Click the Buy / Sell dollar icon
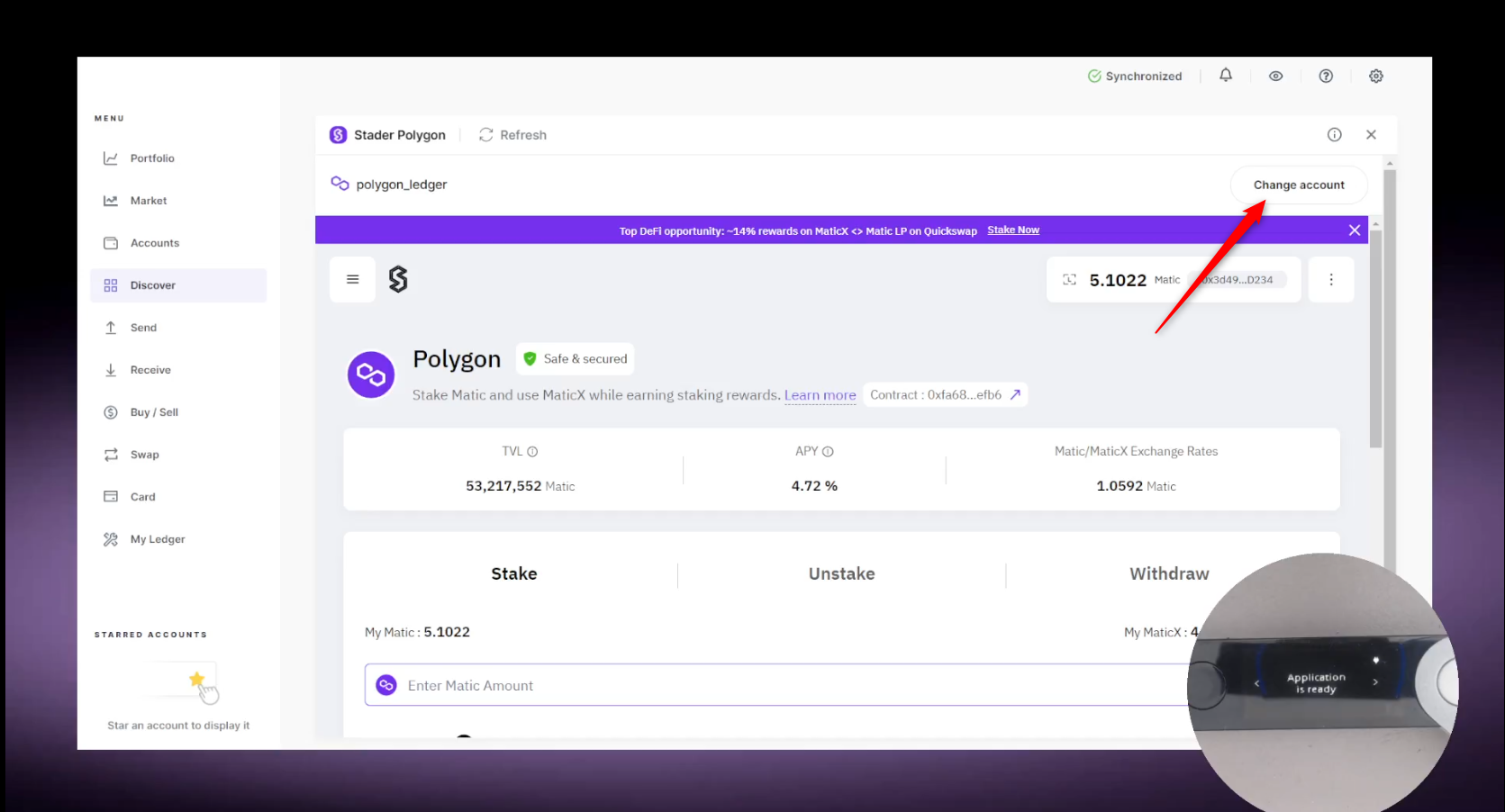The height and width of the screenshot is (812, 1505). point(111,412)
